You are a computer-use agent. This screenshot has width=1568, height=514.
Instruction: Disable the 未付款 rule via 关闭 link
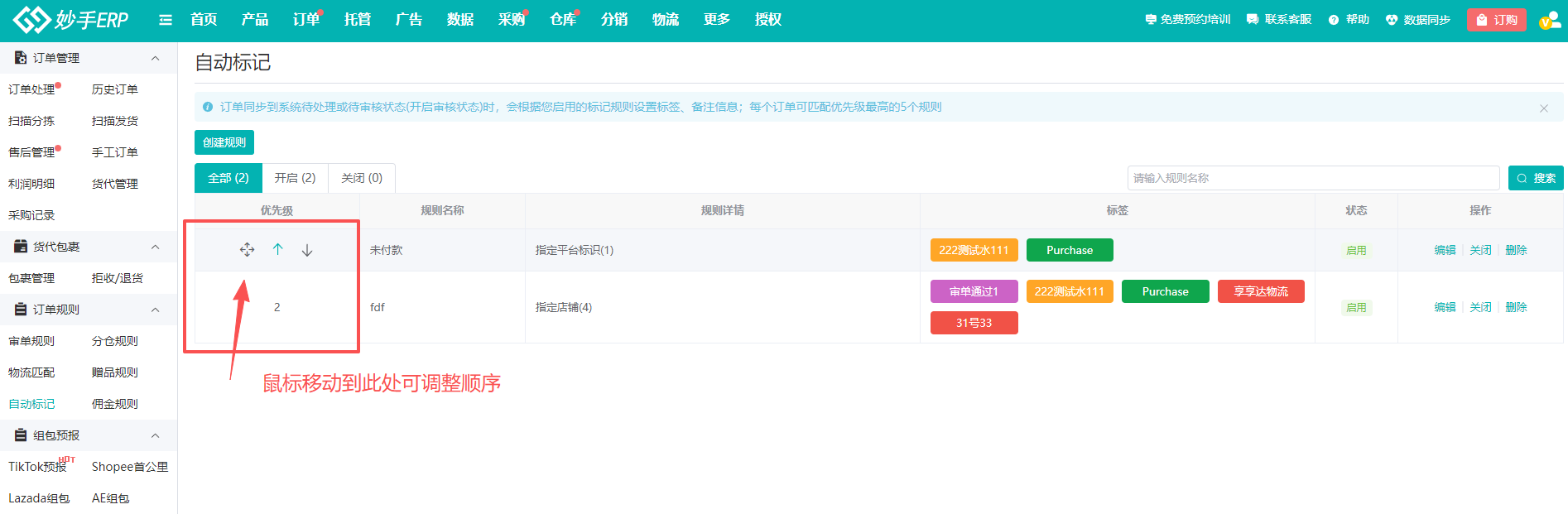pos(1480,250)
